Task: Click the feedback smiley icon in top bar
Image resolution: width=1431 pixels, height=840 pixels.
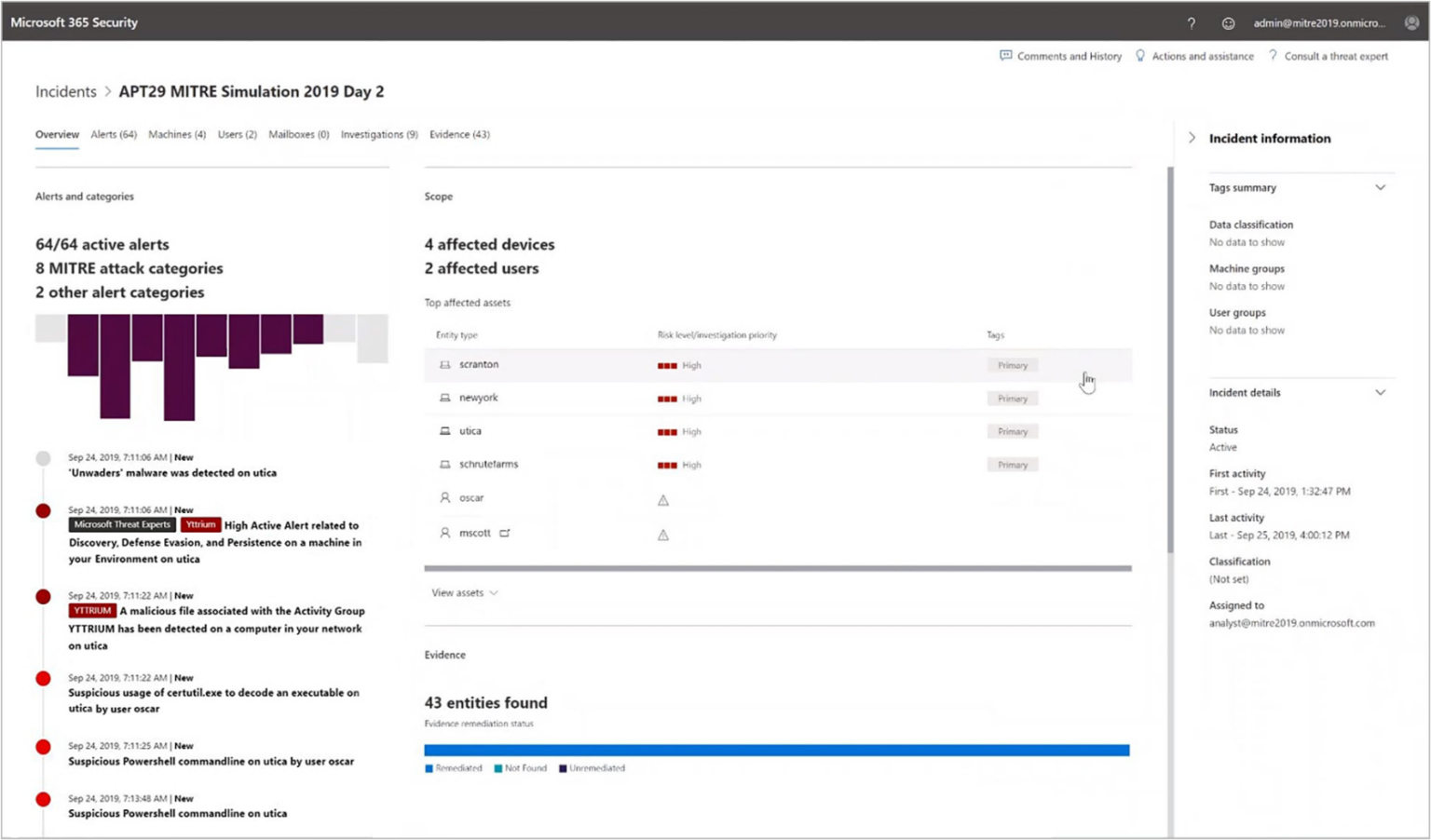Action: [x=1228, y=22]
